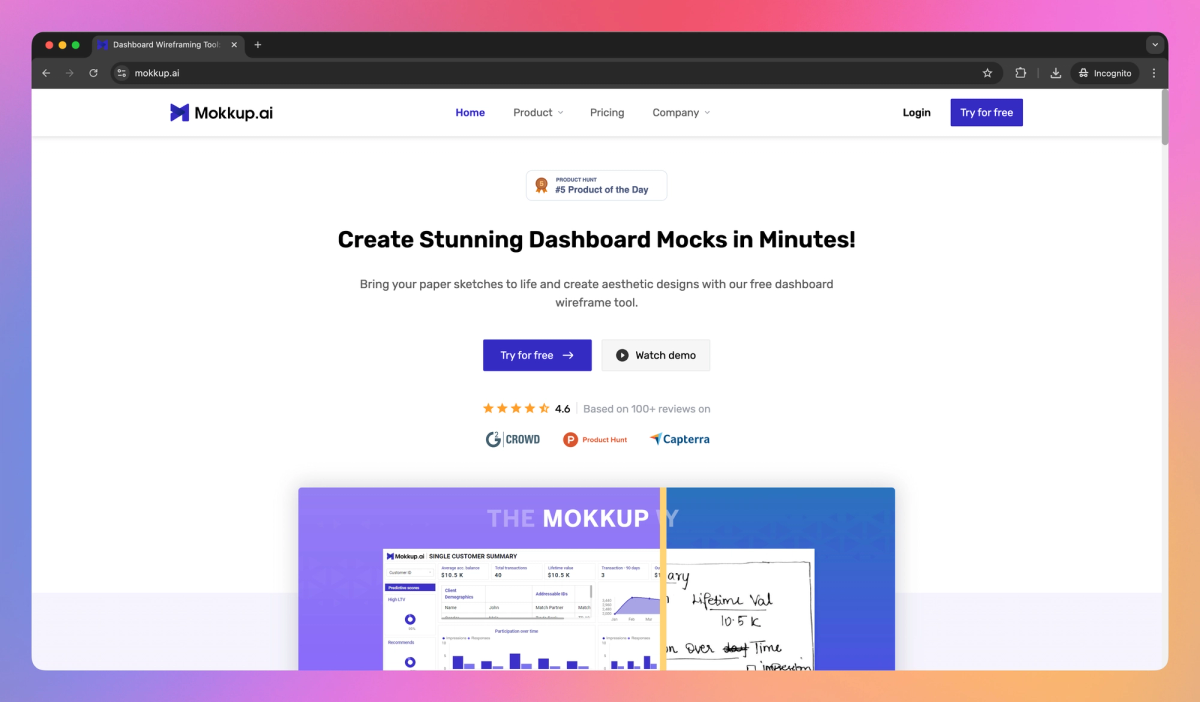The height and width of the screenshot is (702, 1200).
Task: Open Chrome's three-dot menu
Action: pyautogui.click(x=1154, y=73)
